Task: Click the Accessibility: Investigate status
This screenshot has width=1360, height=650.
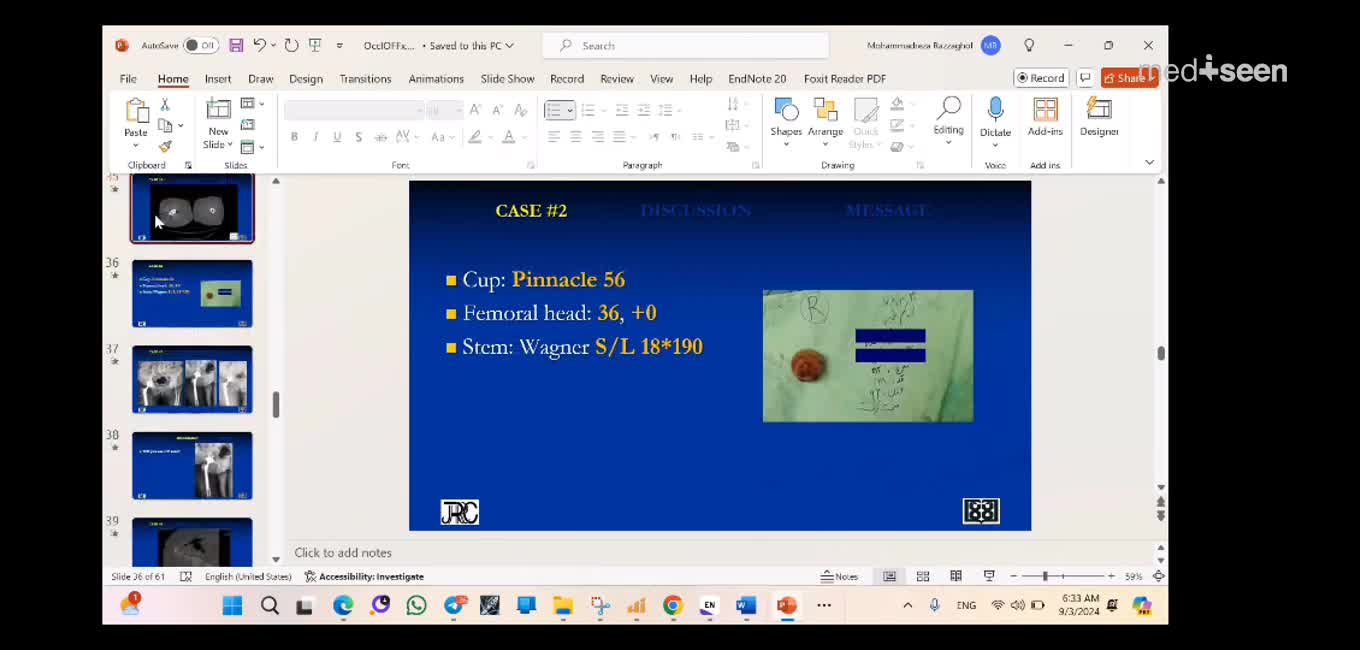Action: click(x=364, y=576)
